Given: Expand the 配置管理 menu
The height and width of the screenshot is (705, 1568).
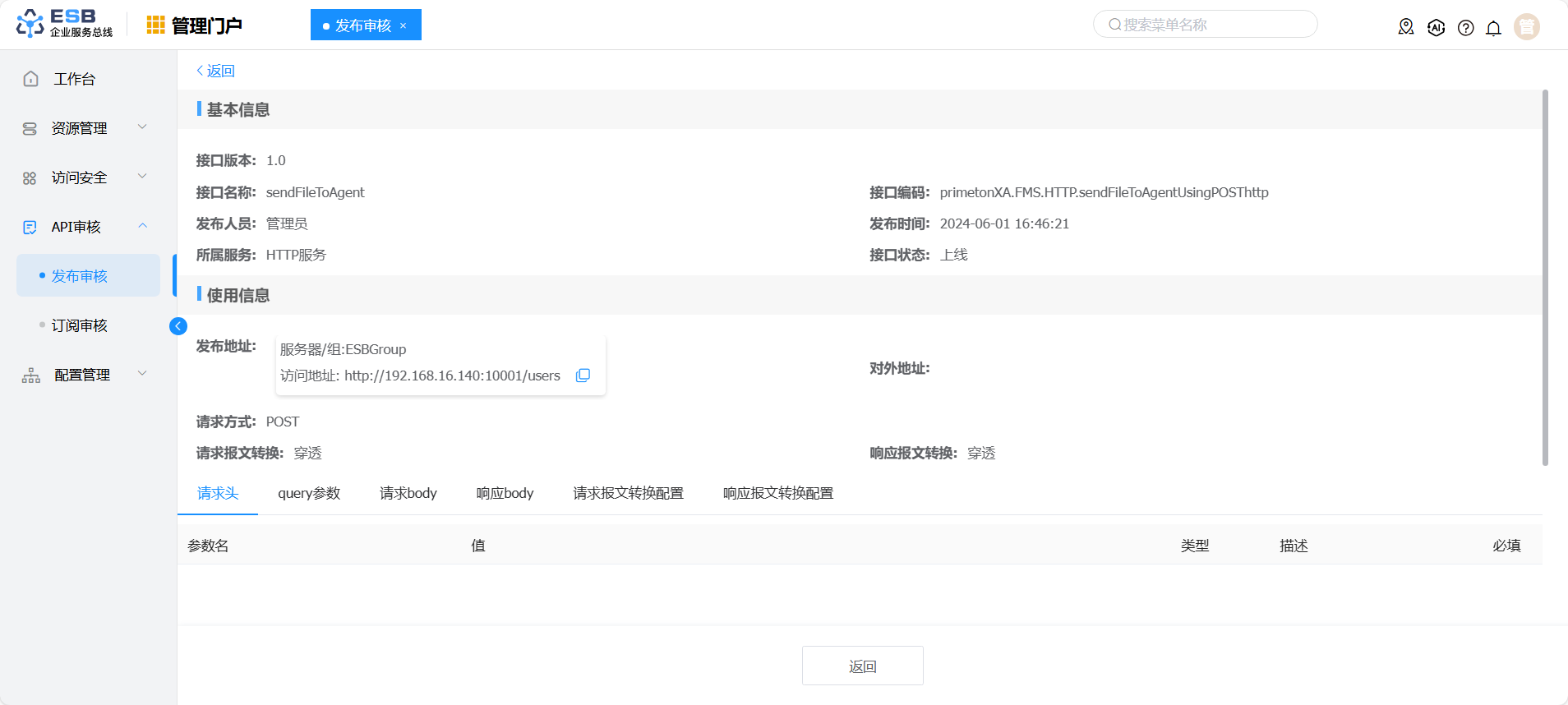Looking at the screenshot, I should pos(81,375).
